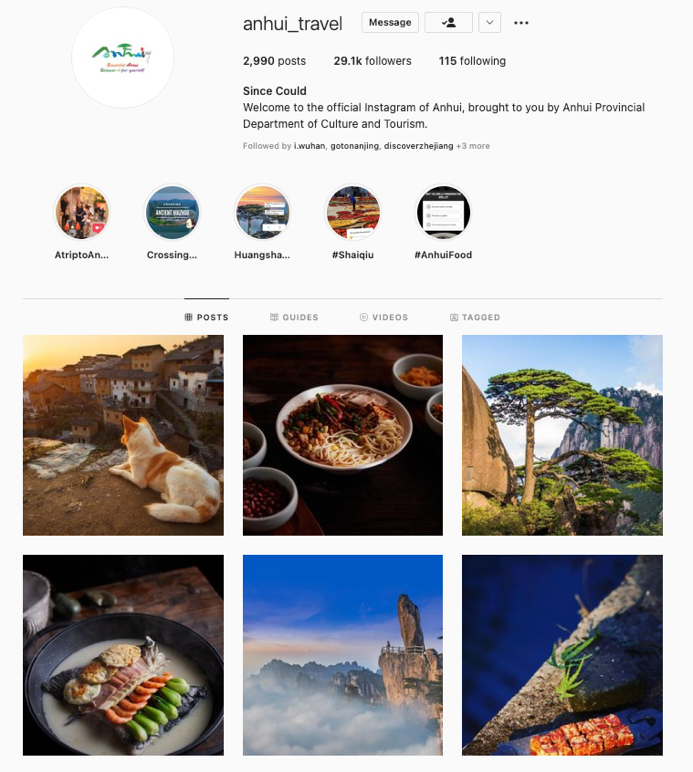693x772 pixels.
Task: Open the anhui_travel profile picture
Action: [123, 58]
